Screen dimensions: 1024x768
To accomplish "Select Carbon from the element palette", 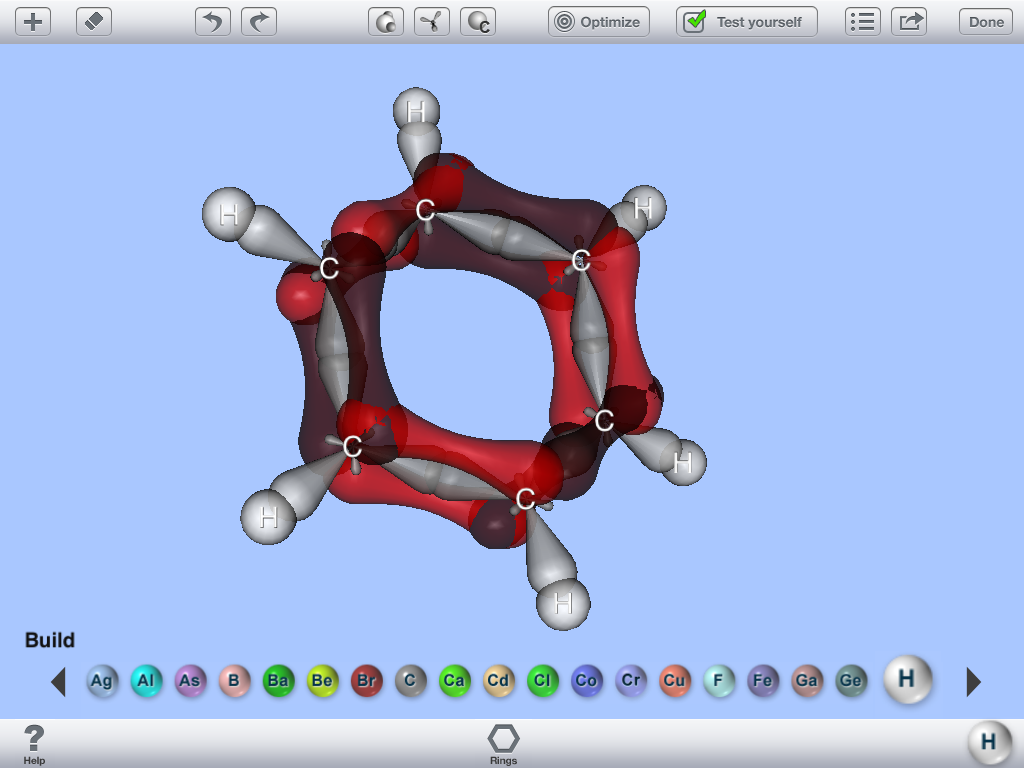I will pyautogui.click(x=410, y=681).
